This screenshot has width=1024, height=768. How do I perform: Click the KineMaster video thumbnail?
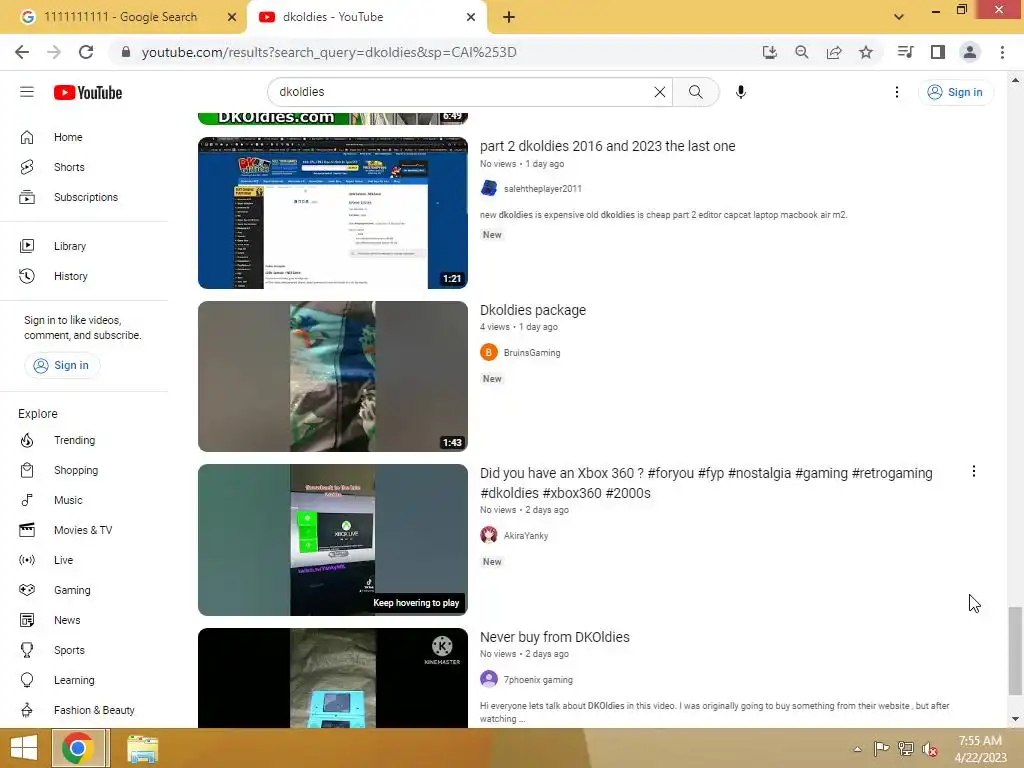pyautogui.click(x=333, y=678)
